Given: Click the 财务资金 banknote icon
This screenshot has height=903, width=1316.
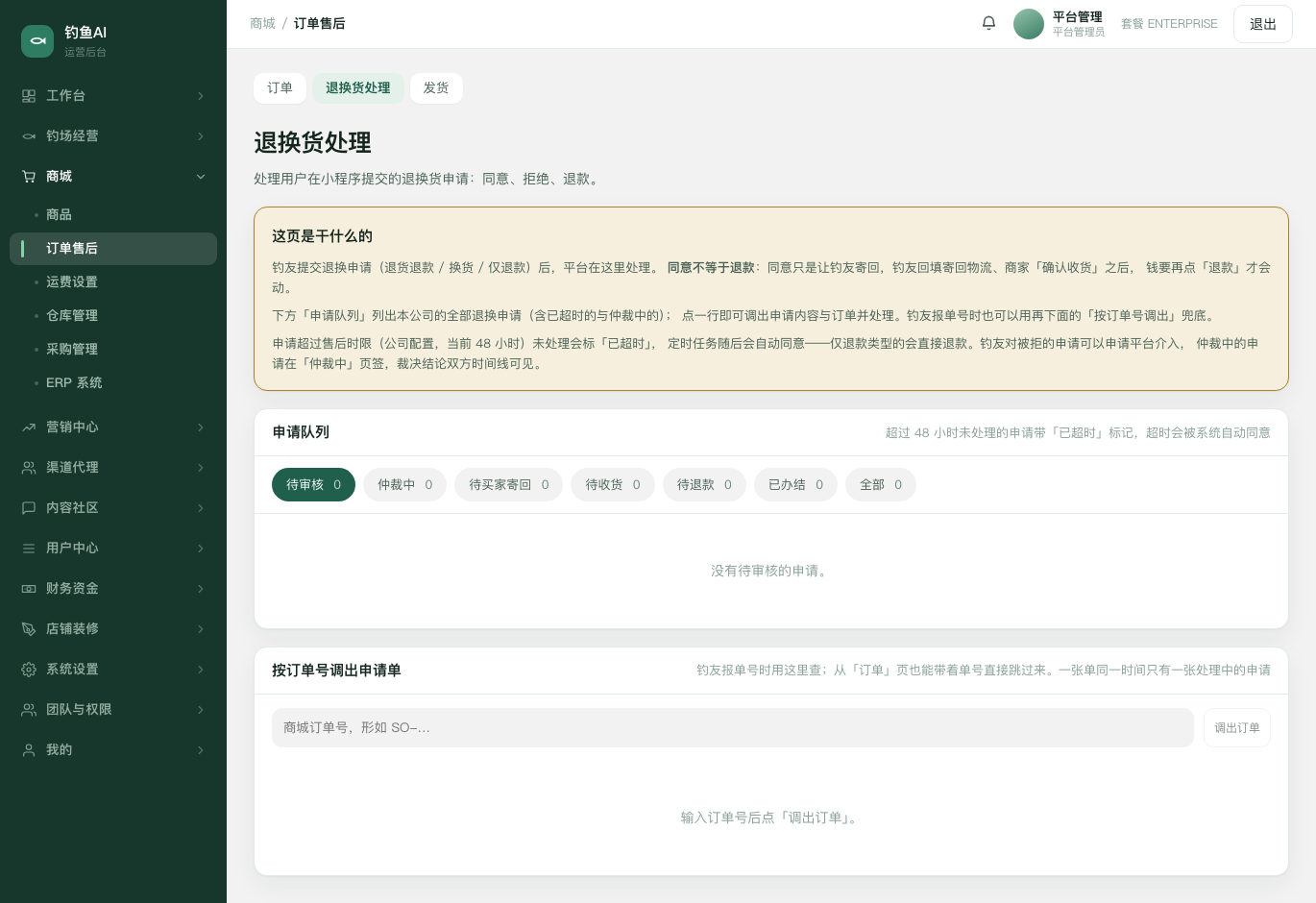Looking at the screenshot, I should 29,589.
